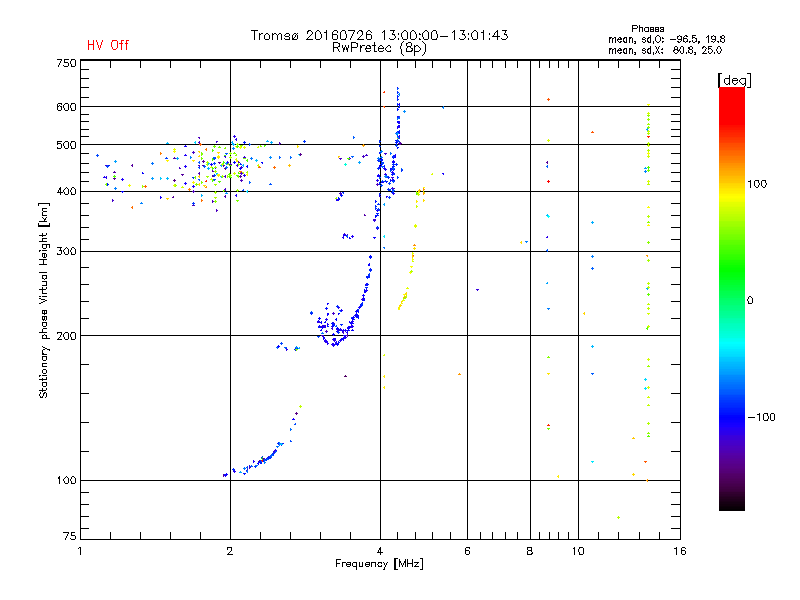Click the x-axis tick label '1'
This screenshot has height=600, width=800.
(x=80, y=551)
